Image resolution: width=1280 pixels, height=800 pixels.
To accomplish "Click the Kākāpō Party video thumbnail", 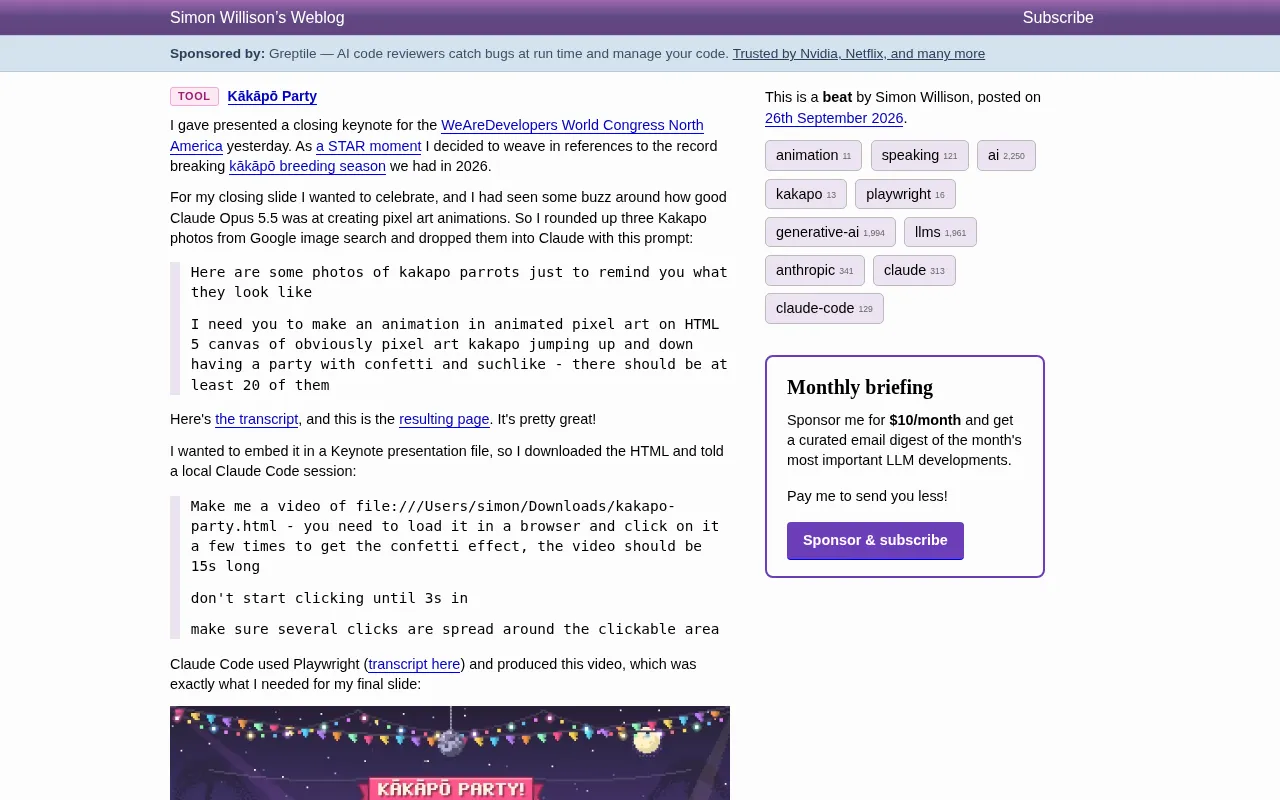I will click(x=450, y=753).
